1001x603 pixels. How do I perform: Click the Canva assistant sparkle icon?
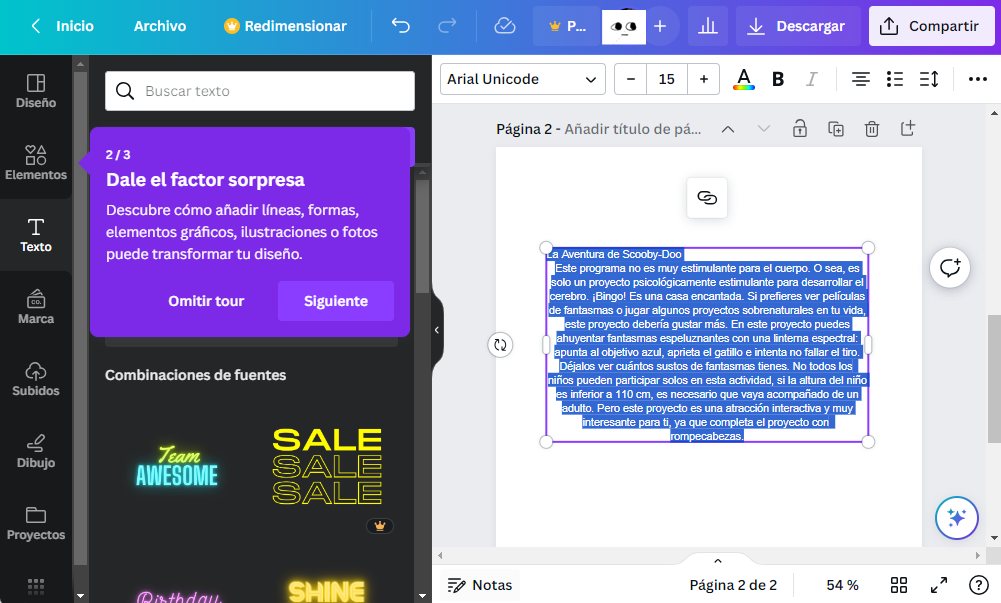click(x=956, y=517)
